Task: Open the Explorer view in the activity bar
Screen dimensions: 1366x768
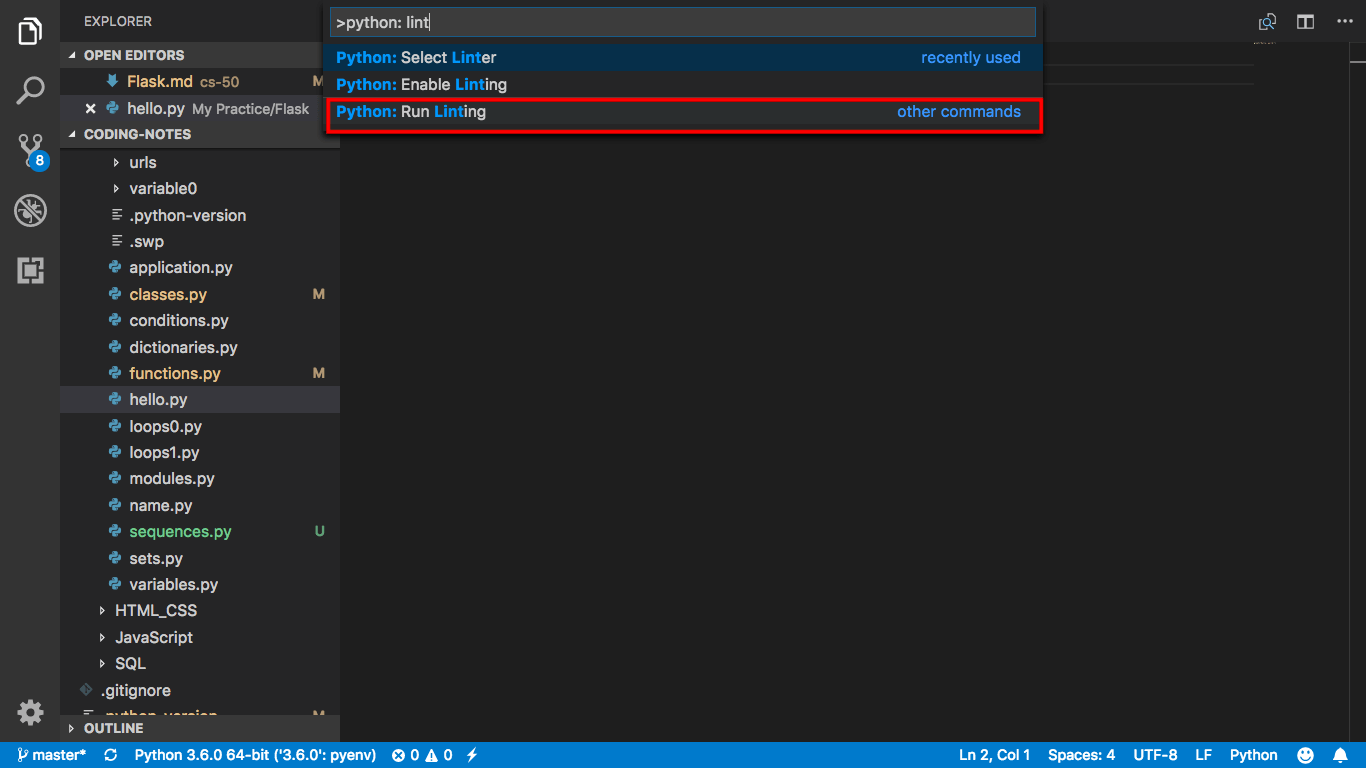Action: point(30,31)
